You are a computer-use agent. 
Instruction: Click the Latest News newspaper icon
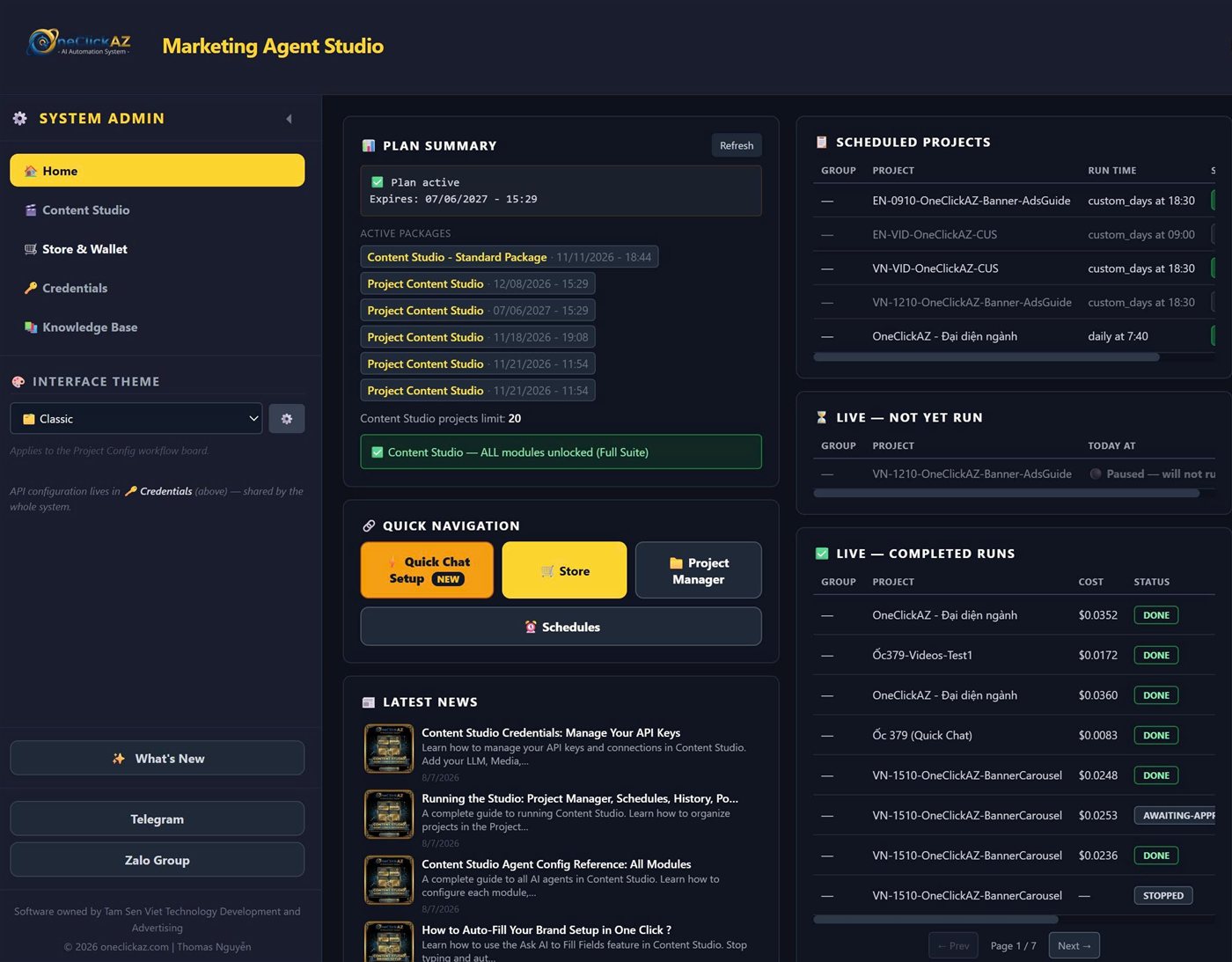369,702
